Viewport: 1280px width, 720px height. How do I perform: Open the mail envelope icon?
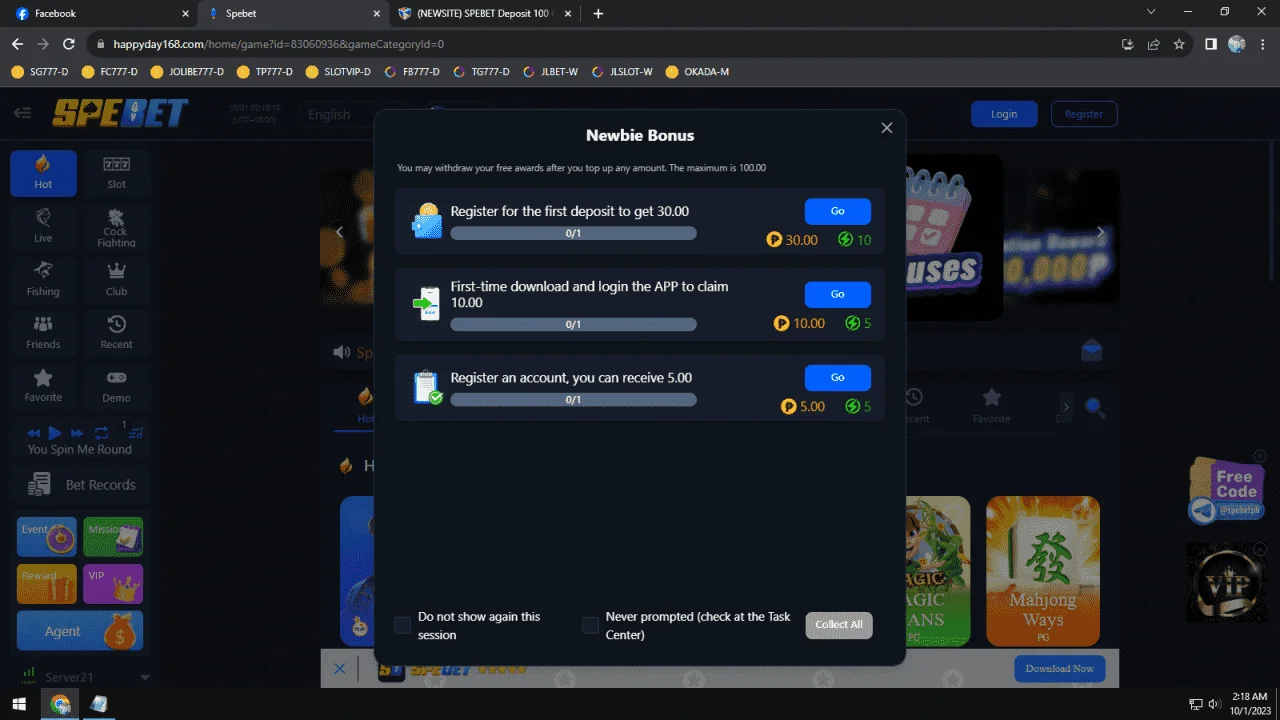coord(1092,351)
